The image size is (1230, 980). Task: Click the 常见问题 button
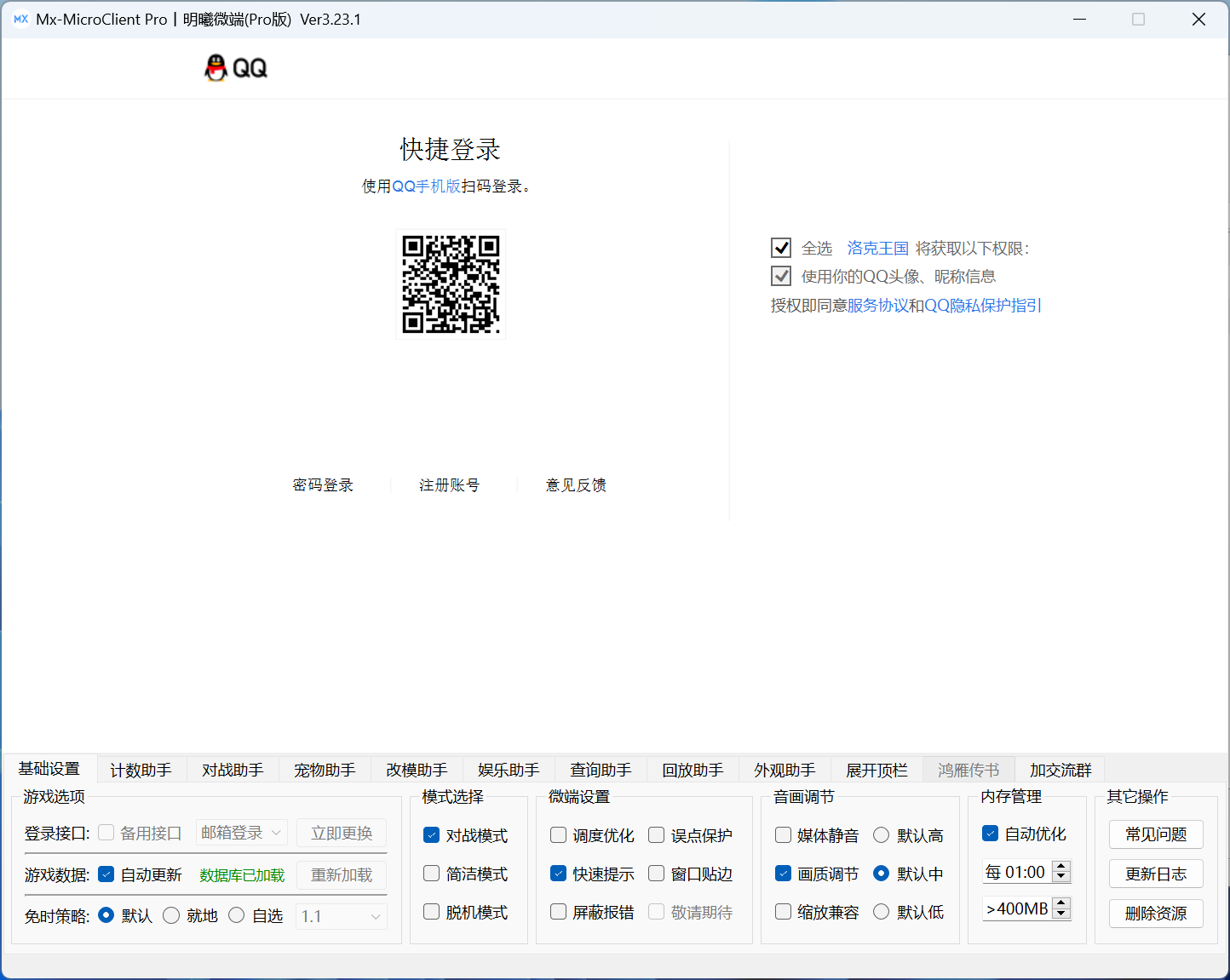click(x=1156, y=834)
